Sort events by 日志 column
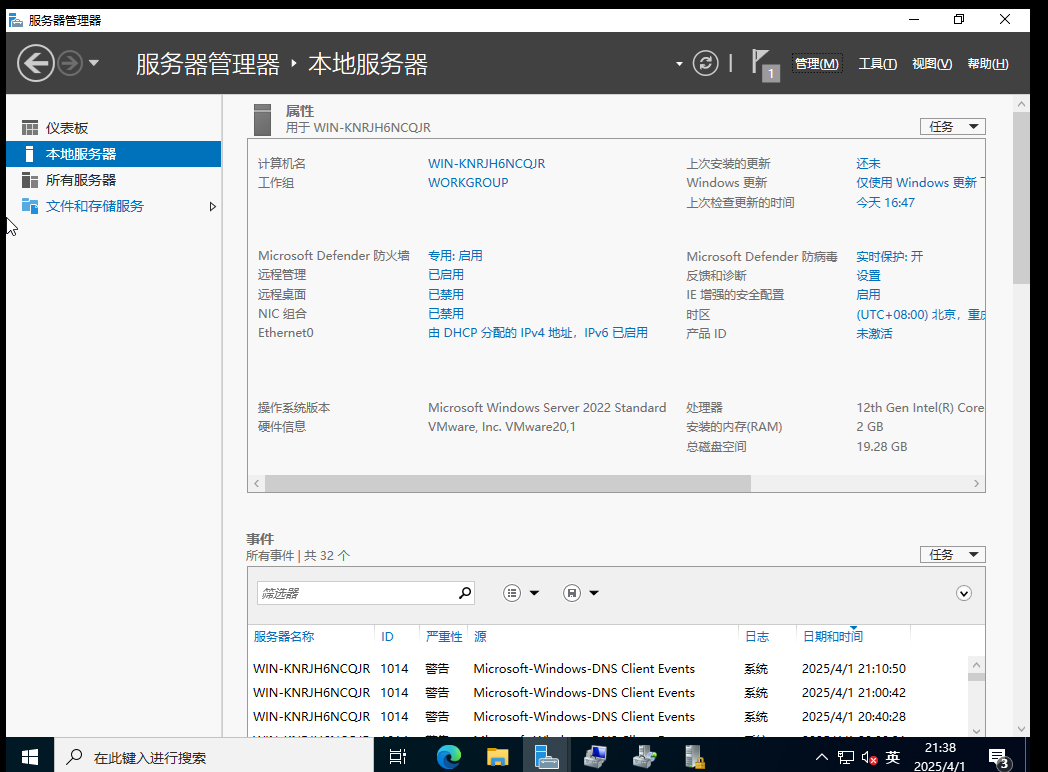This screenshot has height=772, width=1048. [x=757, y=636]
